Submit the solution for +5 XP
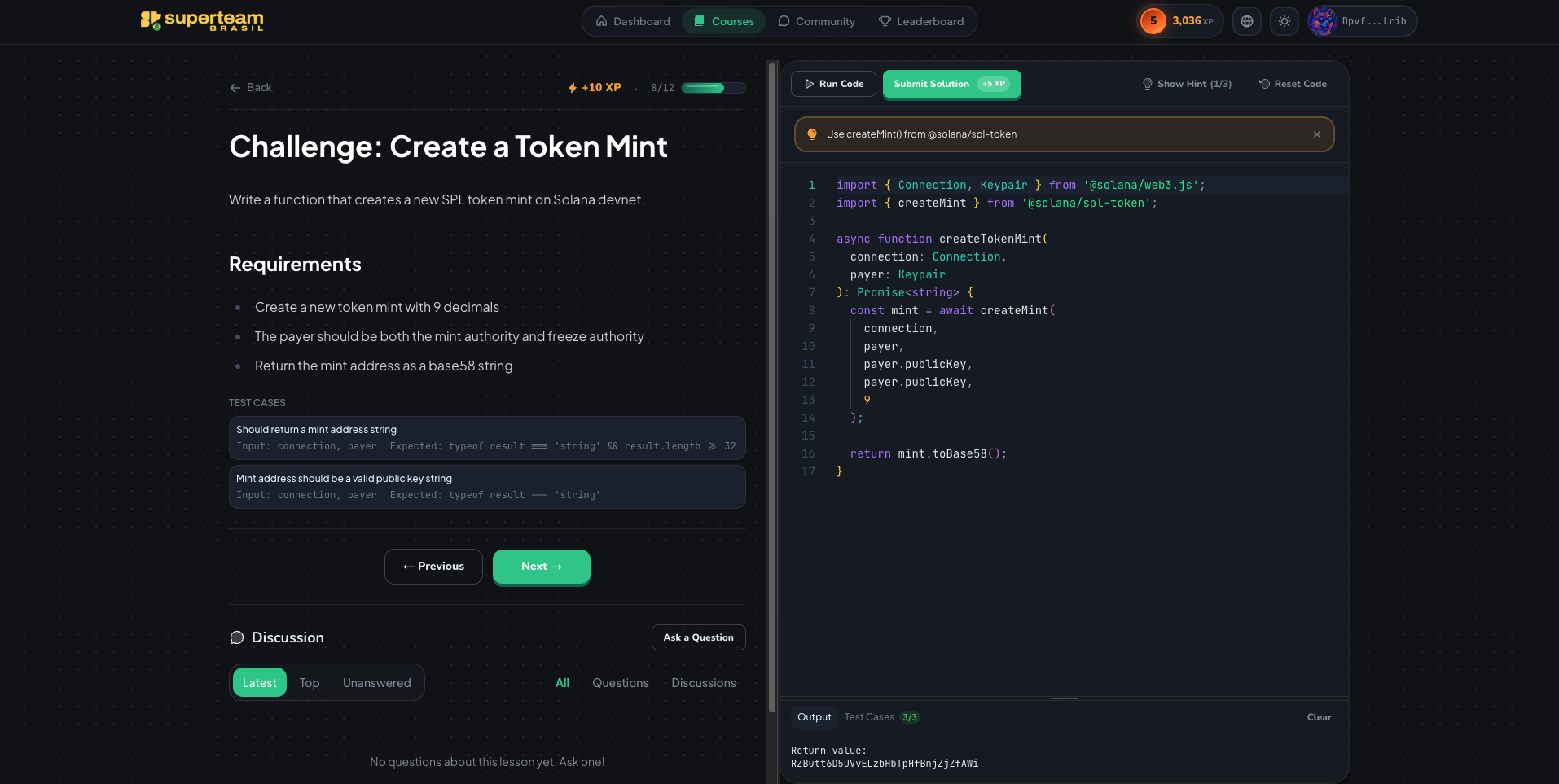The image size is (1559, 784). coord(951,84)
